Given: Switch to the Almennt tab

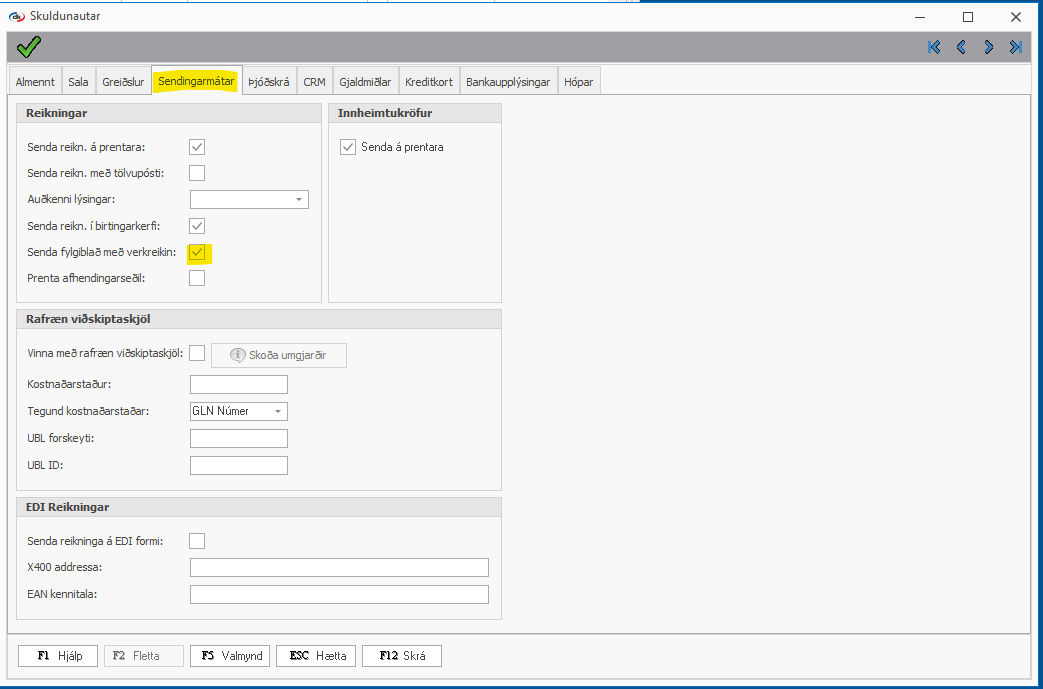Looking at the screenshot, I should 35,82.
